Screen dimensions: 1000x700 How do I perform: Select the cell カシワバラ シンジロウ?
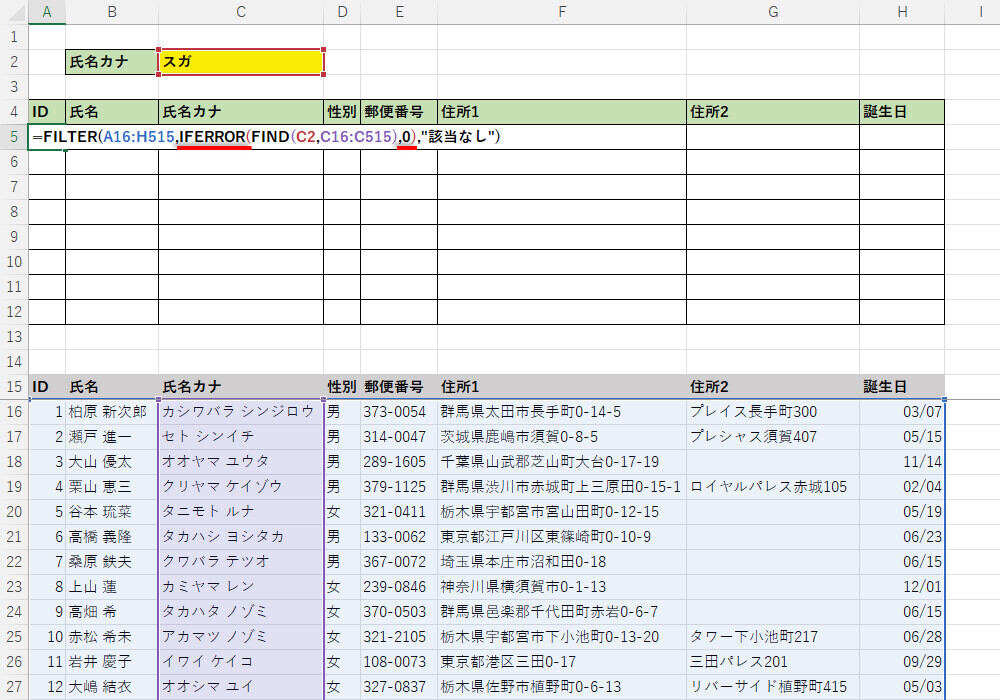pyautogui.click(x=241, y=412)
